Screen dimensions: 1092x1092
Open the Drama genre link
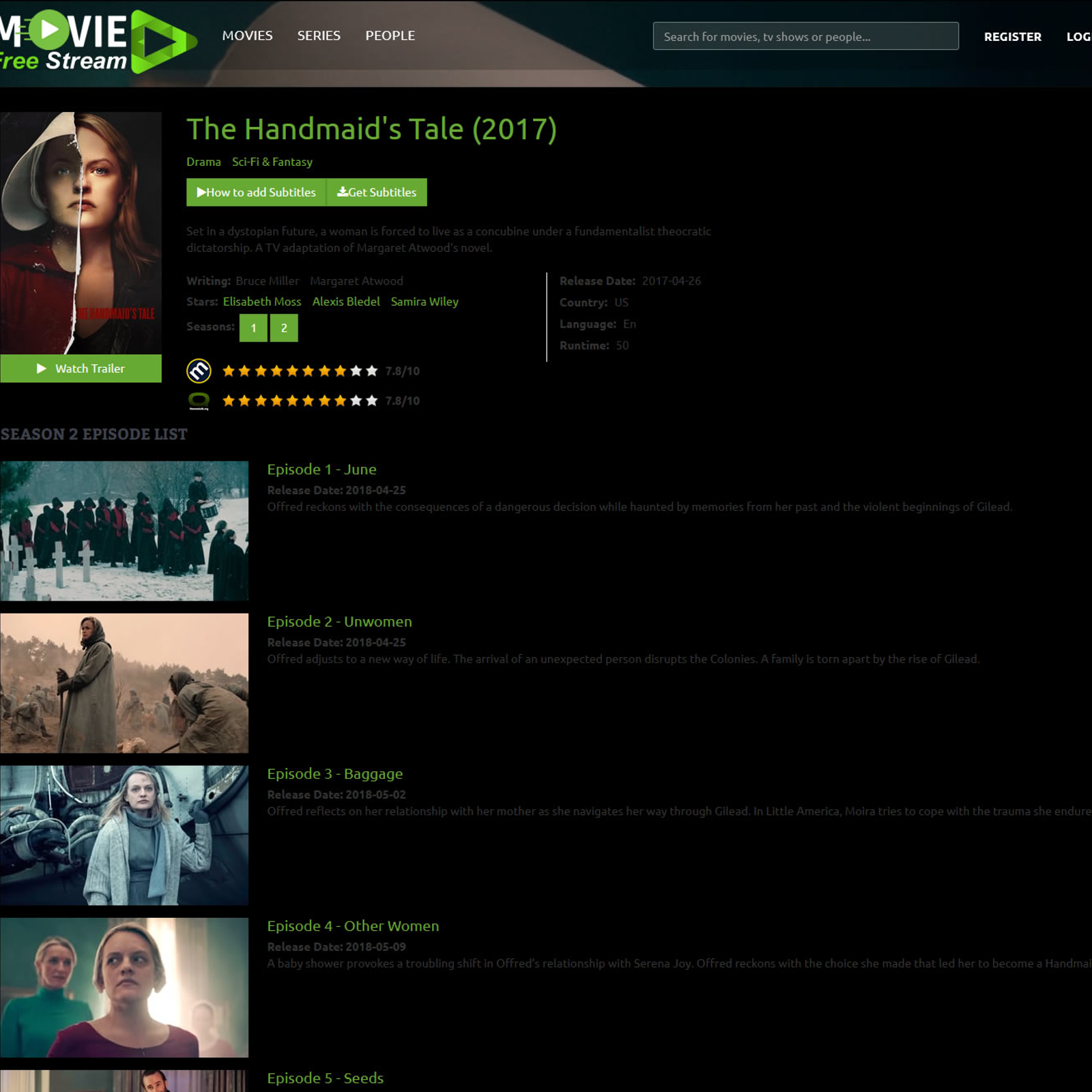pyautogui.click(x=203, y=162)
